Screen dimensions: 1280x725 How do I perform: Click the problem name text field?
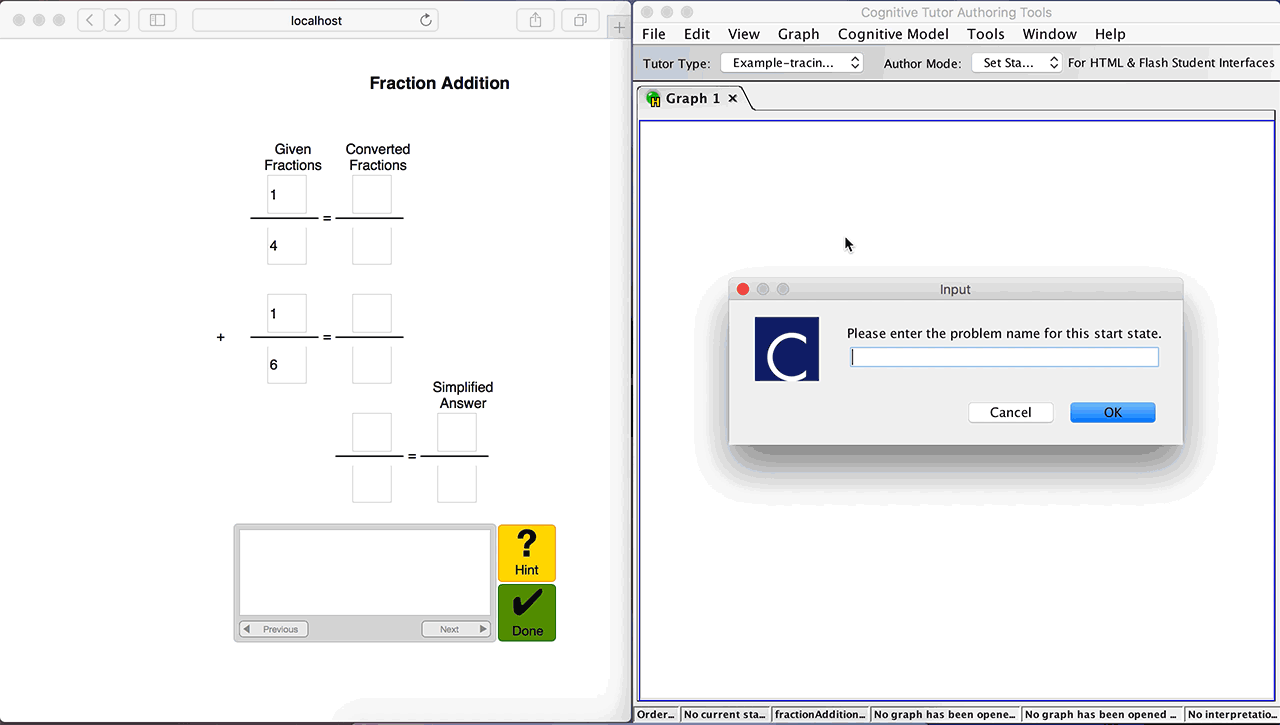1003,356
